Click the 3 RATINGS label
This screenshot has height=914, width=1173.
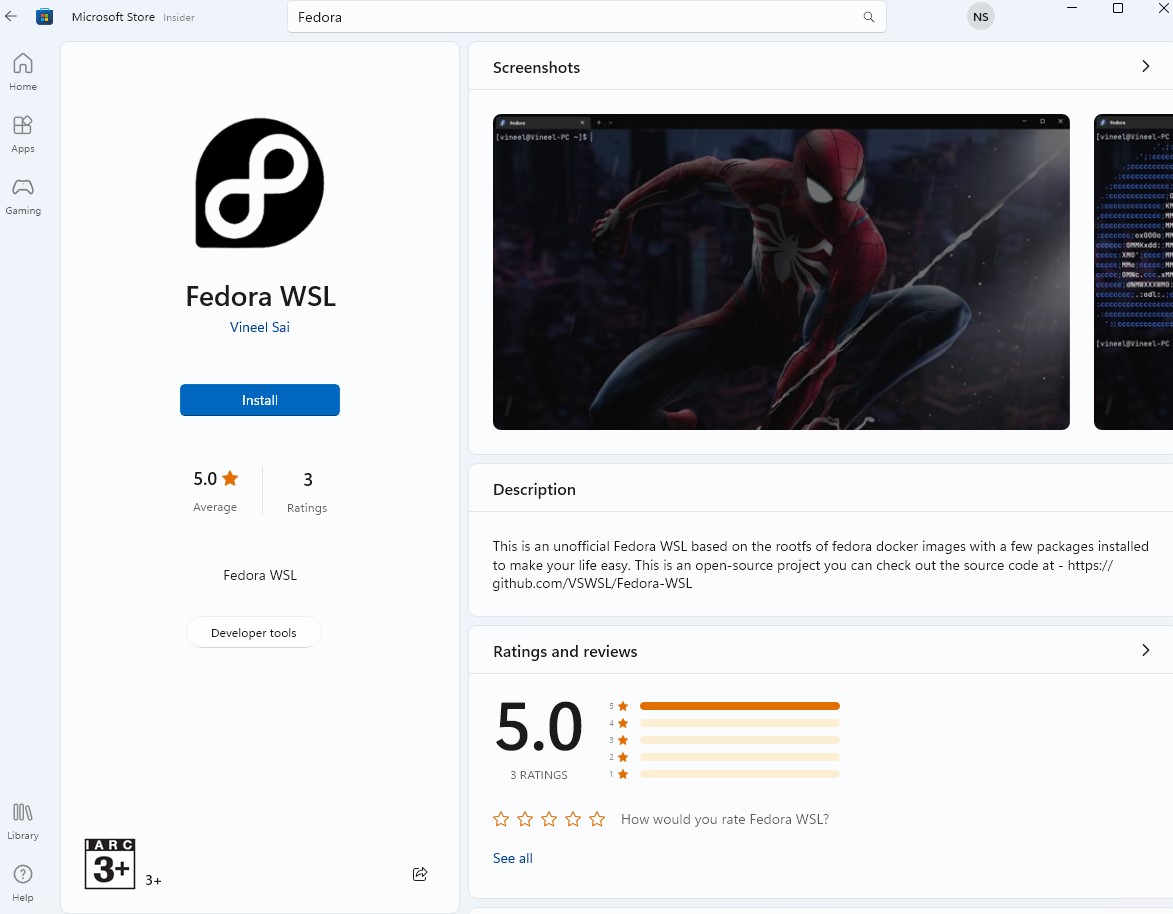(539, 775)
